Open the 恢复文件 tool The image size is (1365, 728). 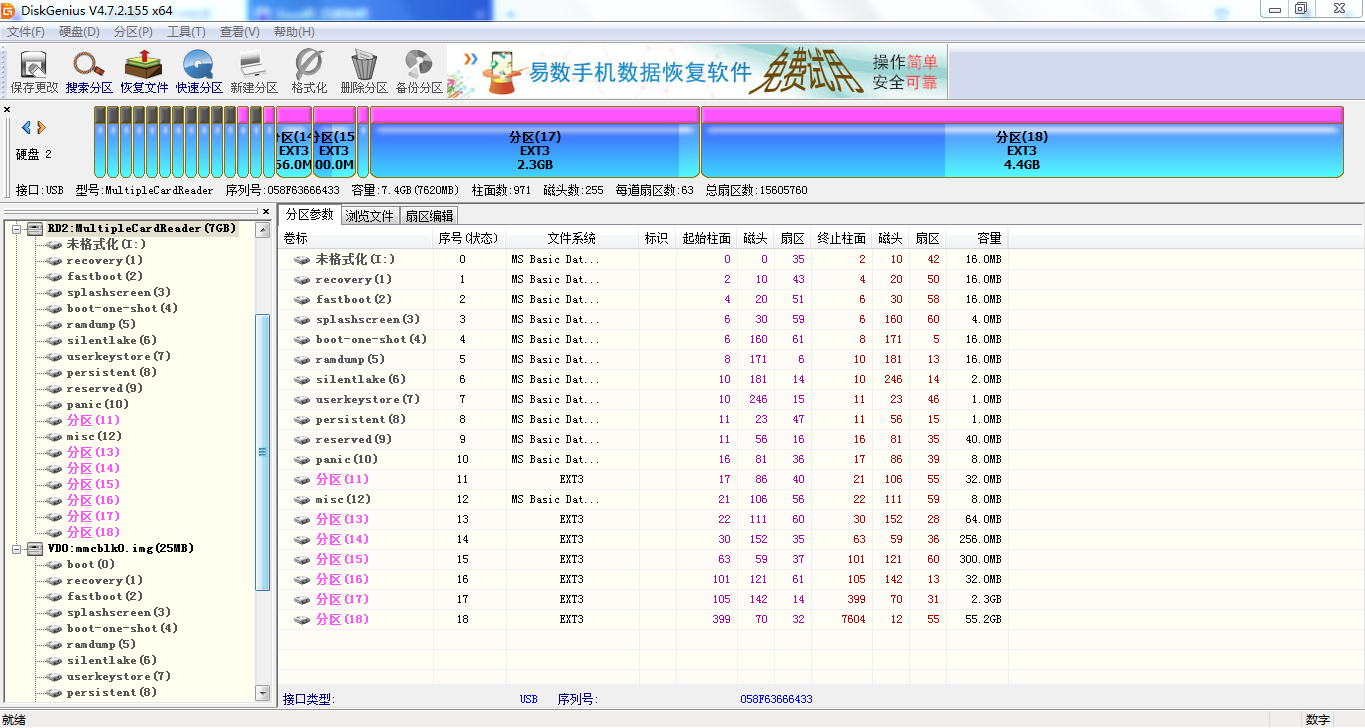coord(144,72)
